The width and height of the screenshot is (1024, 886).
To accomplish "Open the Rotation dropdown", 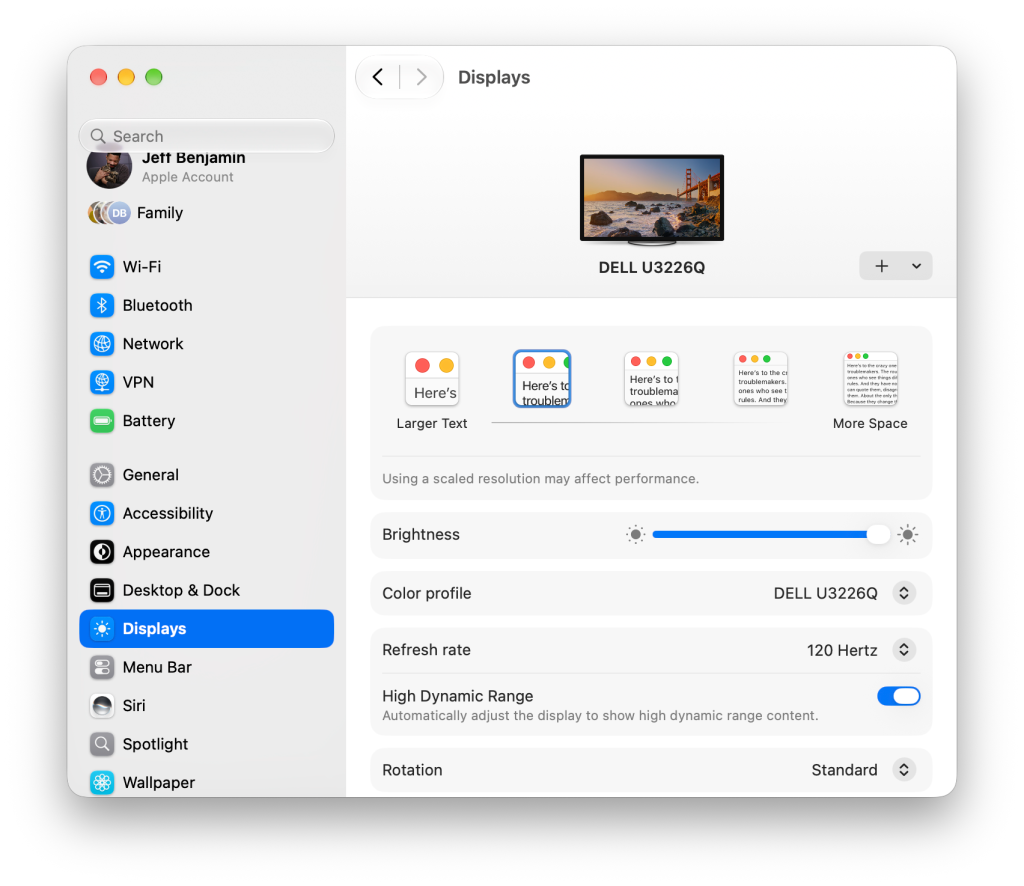I will [x=904, y=770].
